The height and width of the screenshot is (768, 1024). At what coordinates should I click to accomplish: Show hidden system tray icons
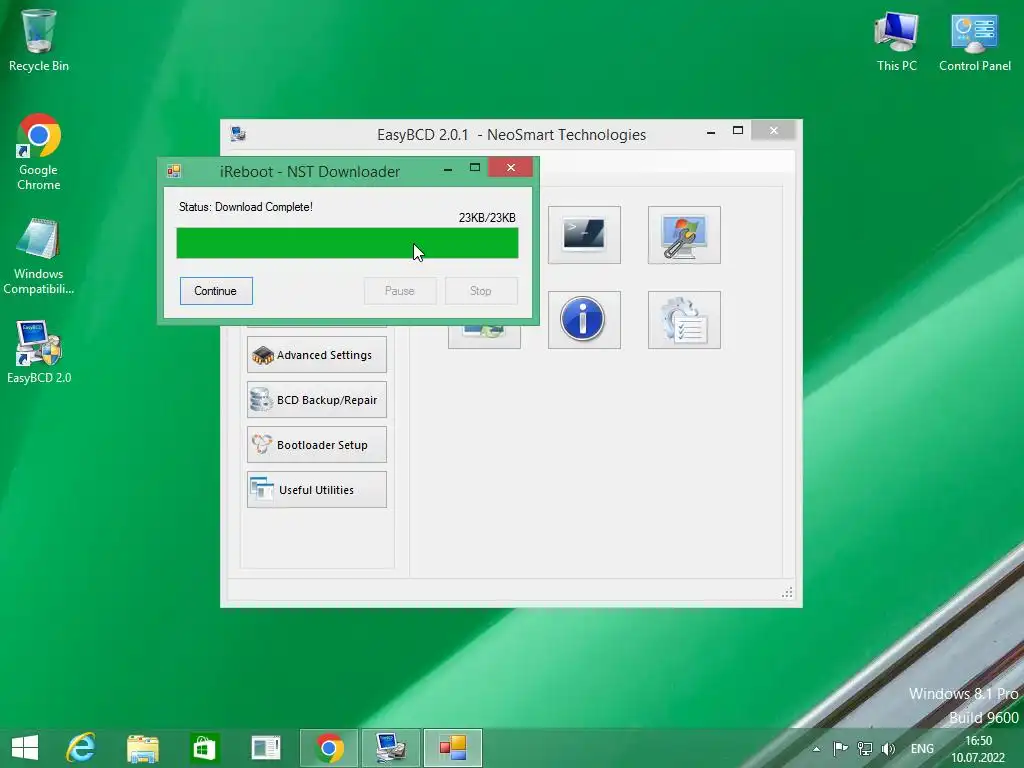(x=816, y=749)
